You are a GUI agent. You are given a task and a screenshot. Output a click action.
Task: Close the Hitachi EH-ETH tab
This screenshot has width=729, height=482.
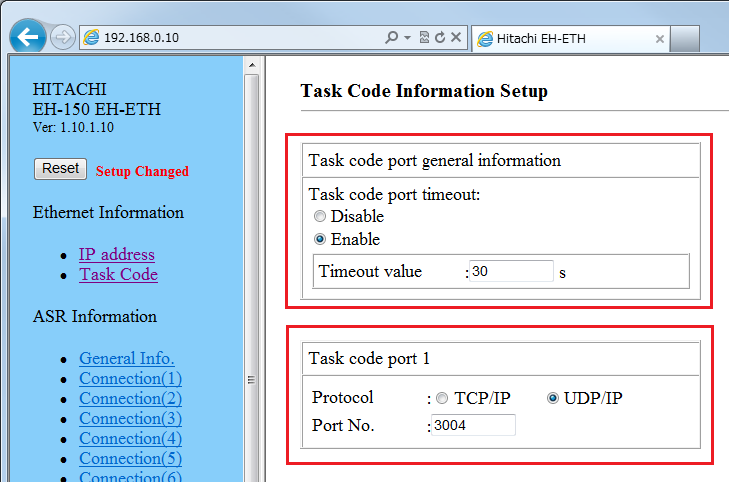660,39
